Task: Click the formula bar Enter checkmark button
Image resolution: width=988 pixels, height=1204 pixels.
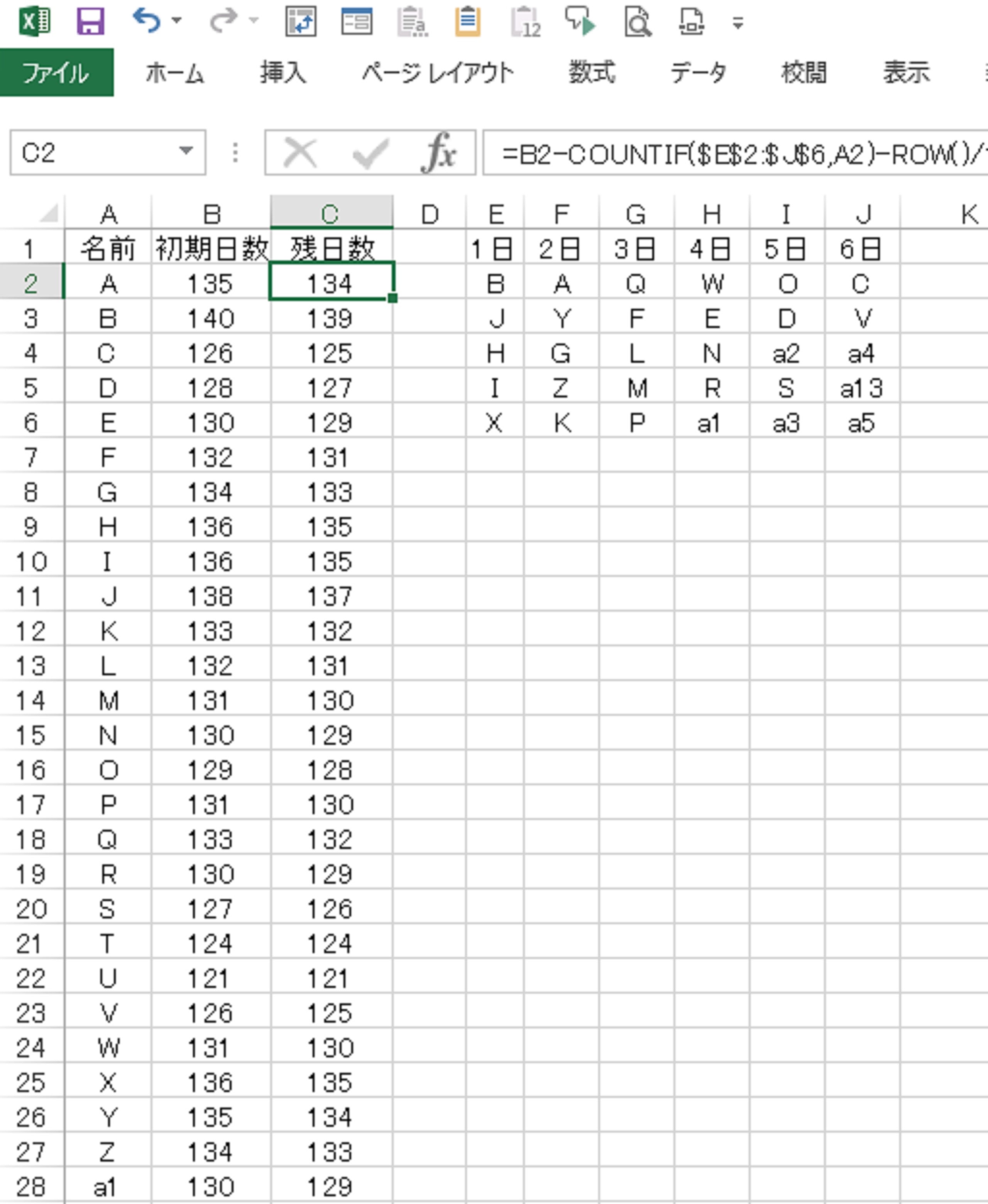Action: (x=370, y=152)
